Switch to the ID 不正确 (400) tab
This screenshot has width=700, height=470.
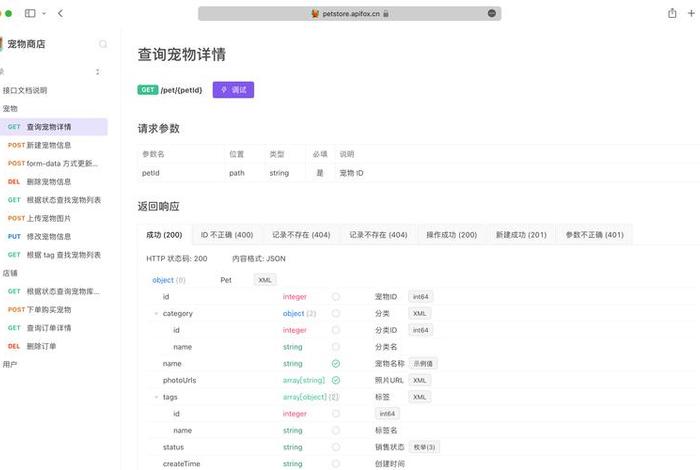227,235
